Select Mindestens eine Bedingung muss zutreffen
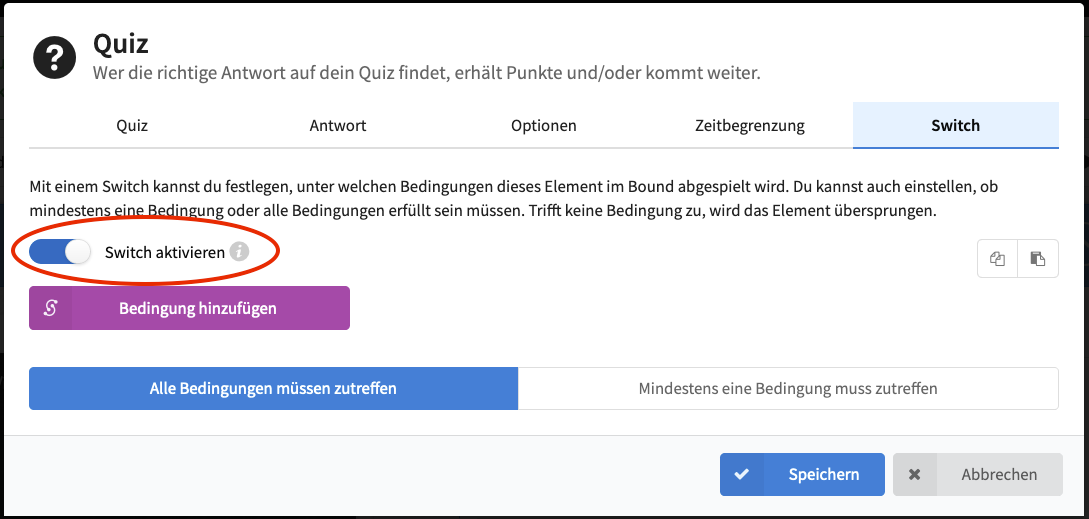 [x=788, y=388]
